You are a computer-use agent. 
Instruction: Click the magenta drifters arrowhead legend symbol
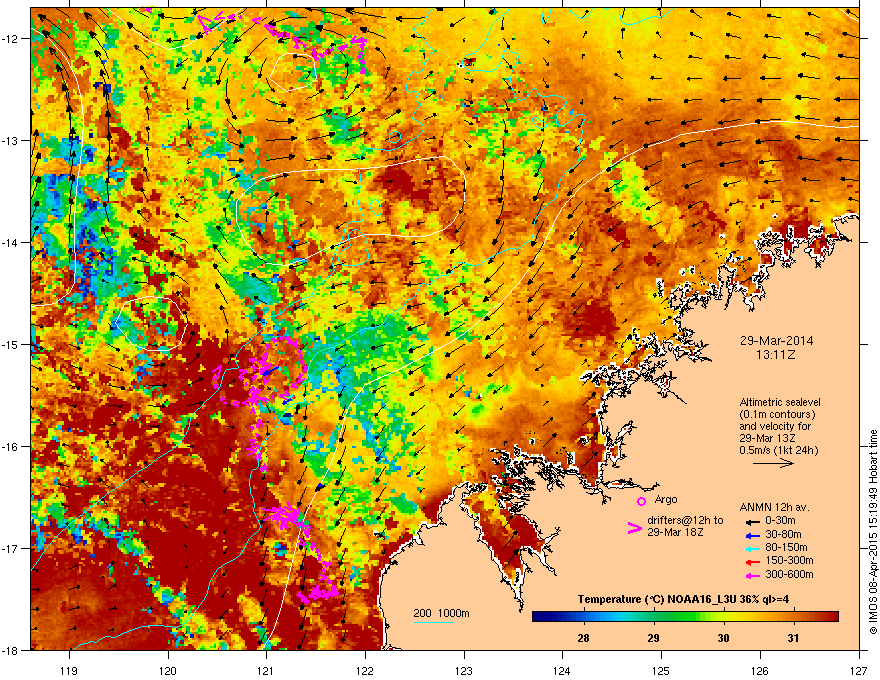coord(634,528)
